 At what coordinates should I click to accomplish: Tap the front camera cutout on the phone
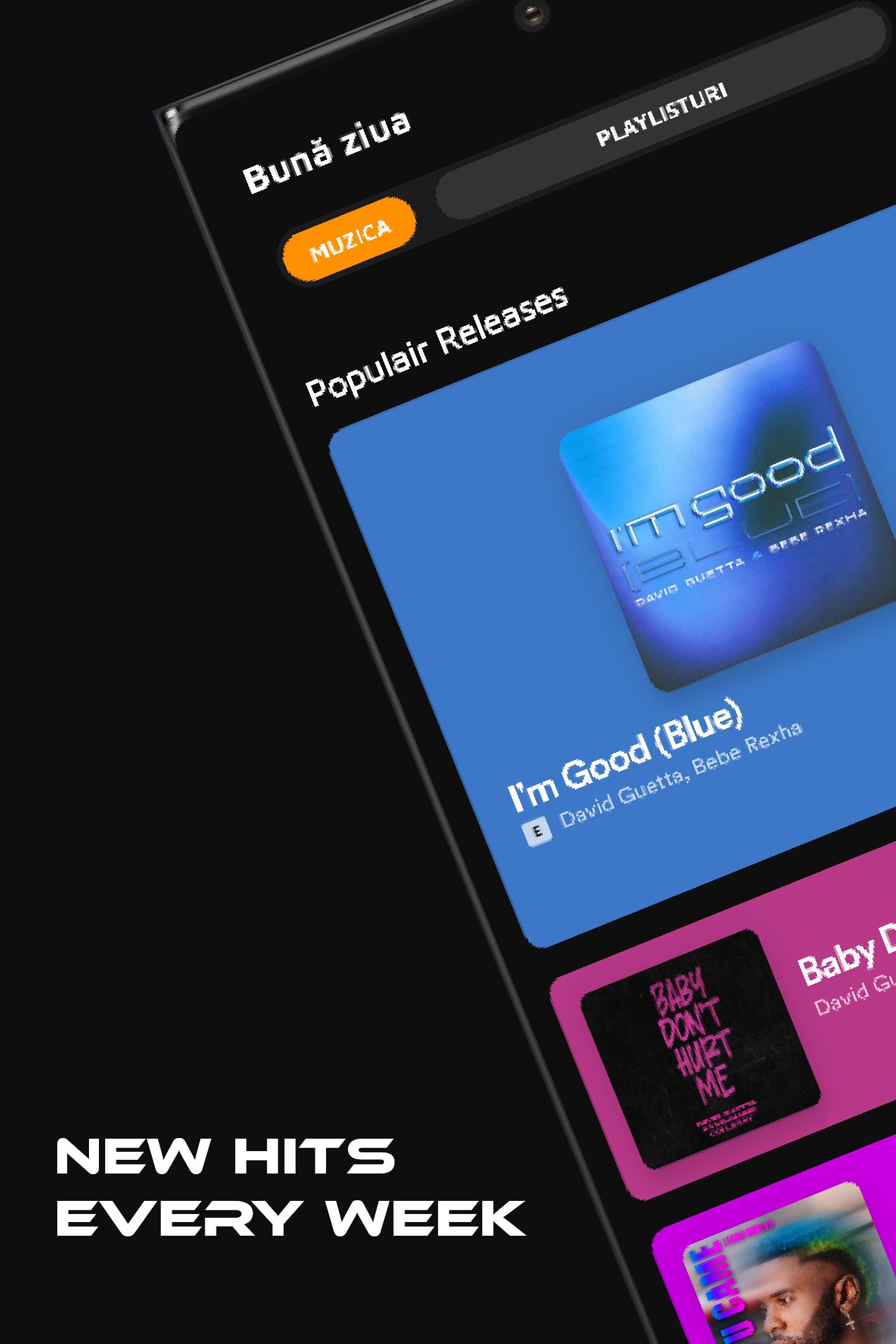(x=532, y=13)
